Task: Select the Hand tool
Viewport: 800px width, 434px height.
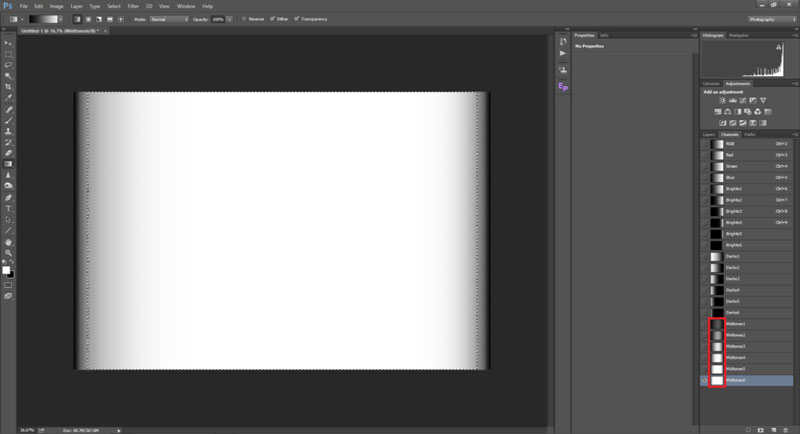Action: pyautogui.click(x=9, y=242)
